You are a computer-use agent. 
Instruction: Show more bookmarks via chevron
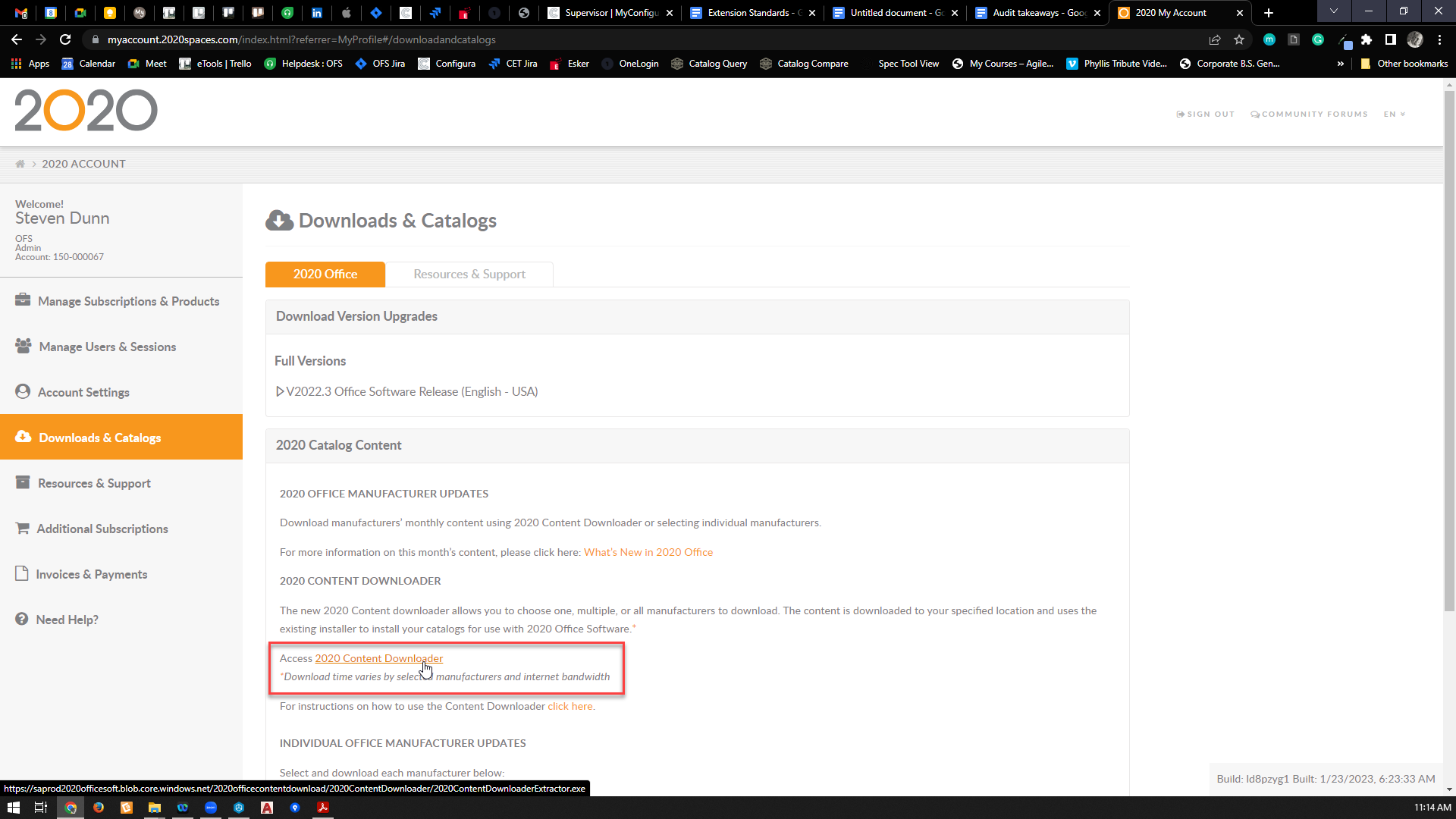[1340, 64]
